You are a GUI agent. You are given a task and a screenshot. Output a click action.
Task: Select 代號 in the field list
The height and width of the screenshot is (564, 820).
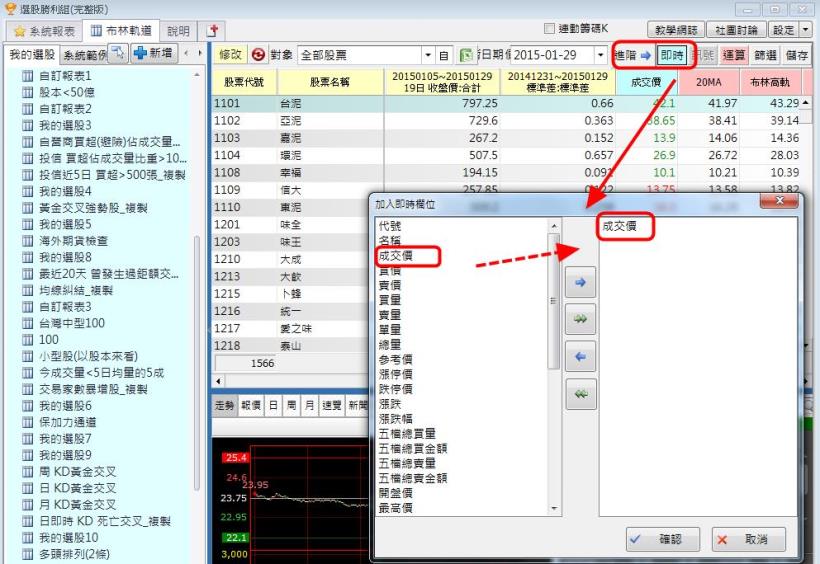tap(390, 226)
